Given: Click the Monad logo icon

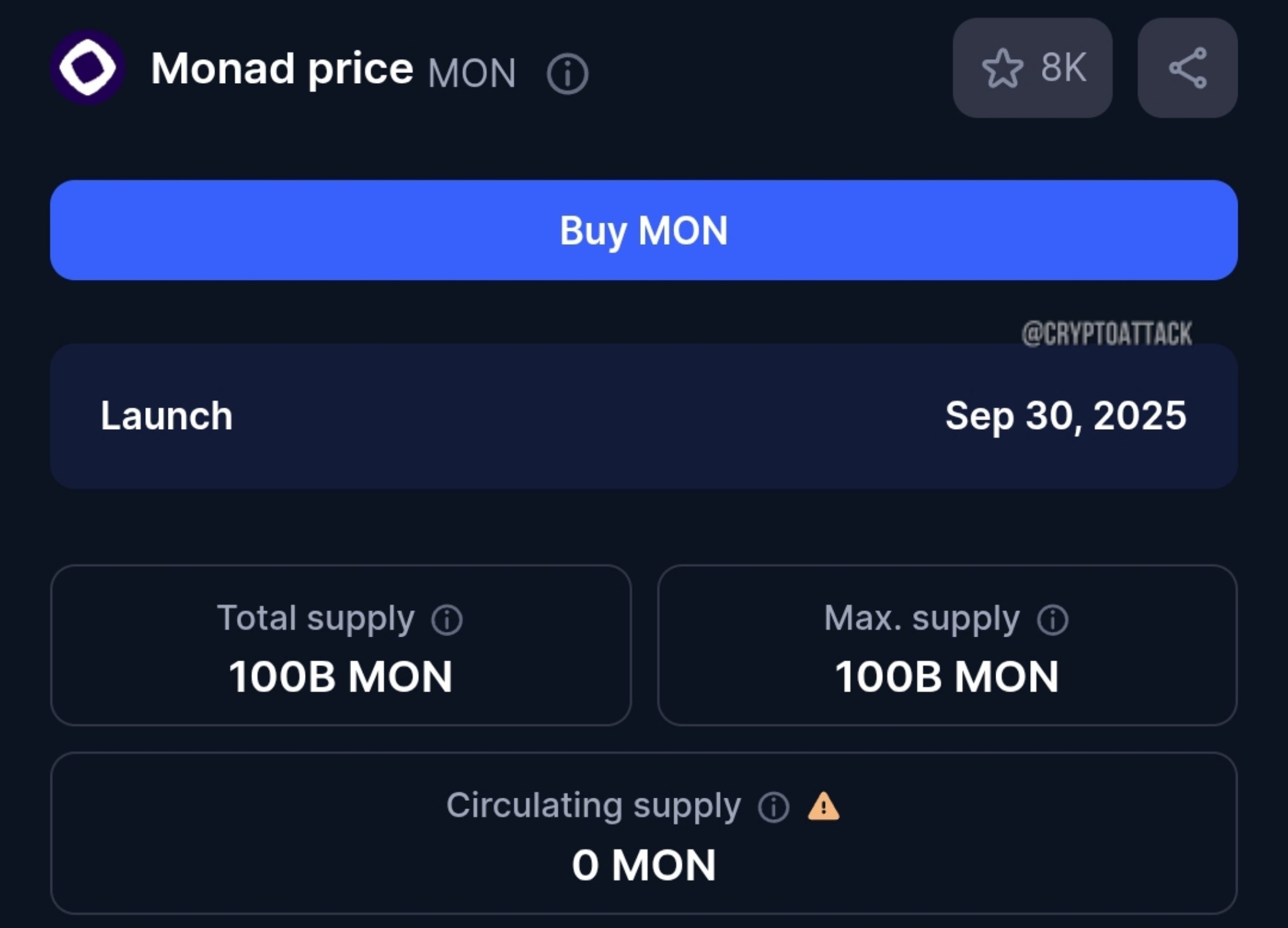Looking at the screenshot, I should (87, 67).
